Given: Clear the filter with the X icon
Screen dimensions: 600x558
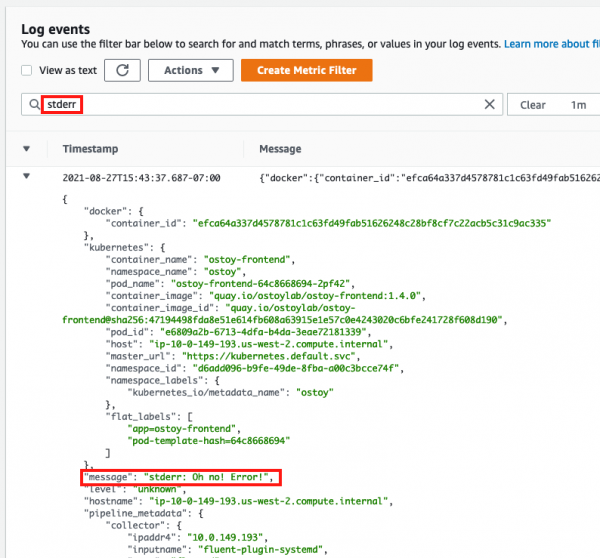Looking at the screenshot, I should click(x=490, y=104).
